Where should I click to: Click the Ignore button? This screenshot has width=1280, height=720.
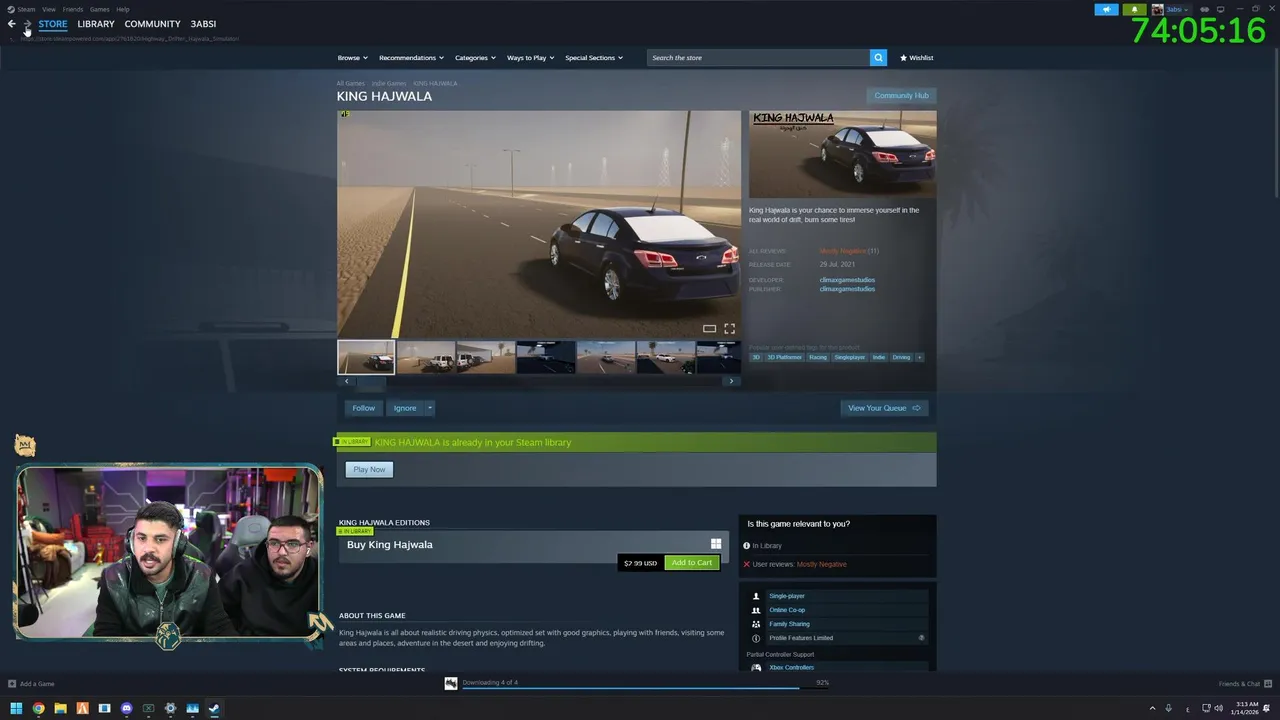(x=405, y=408)
